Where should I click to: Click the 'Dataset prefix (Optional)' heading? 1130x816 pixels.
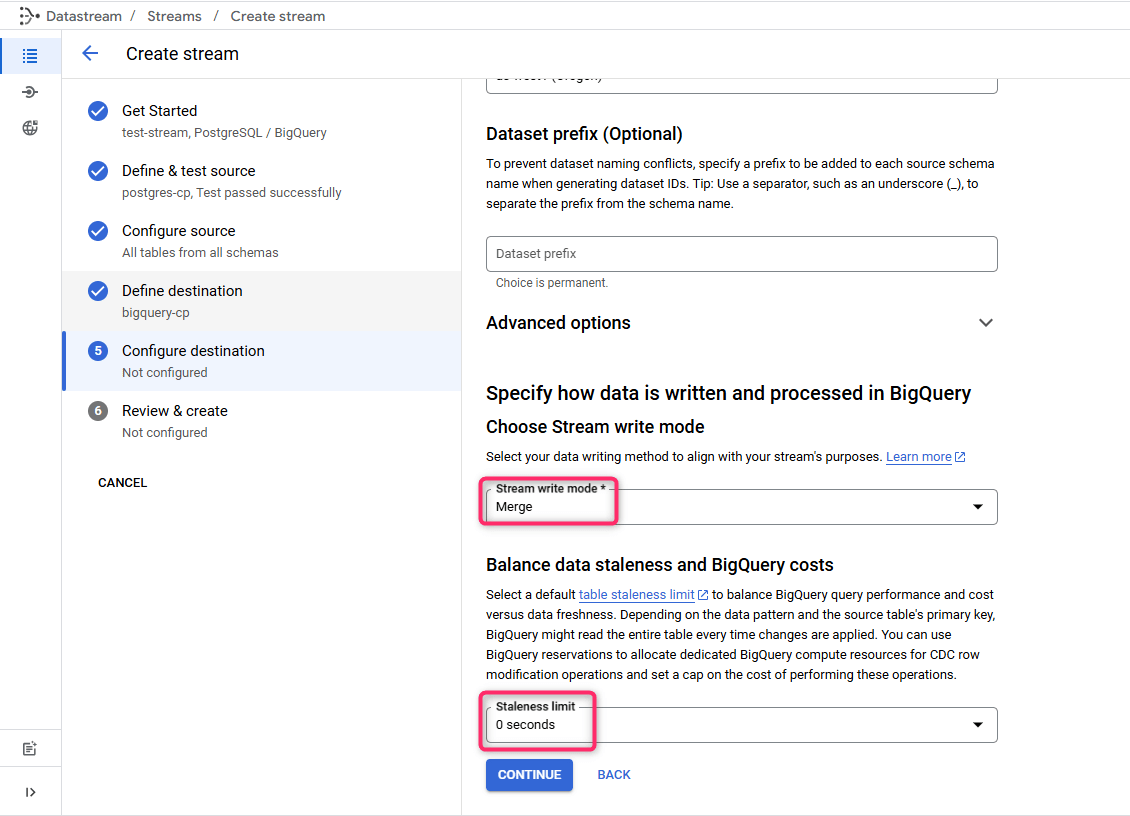[584, 134]
